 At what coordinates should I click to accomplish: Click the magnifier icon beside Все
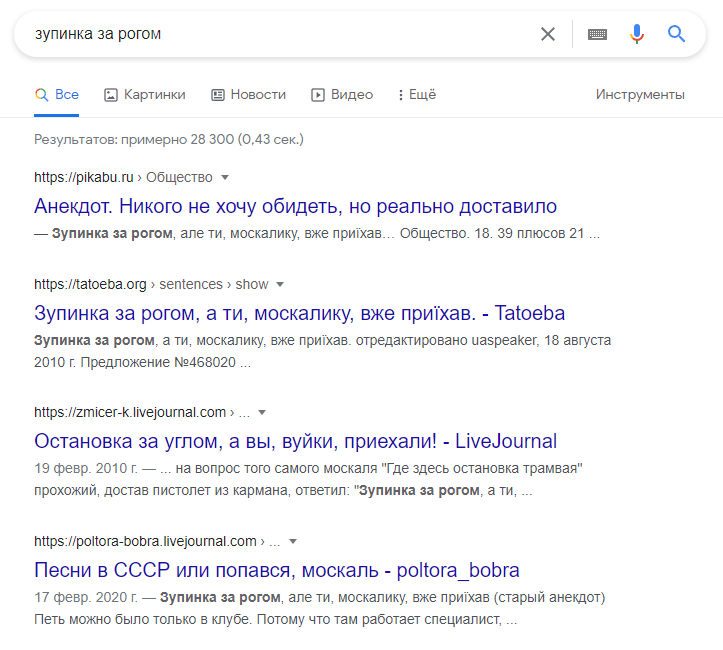41,95
